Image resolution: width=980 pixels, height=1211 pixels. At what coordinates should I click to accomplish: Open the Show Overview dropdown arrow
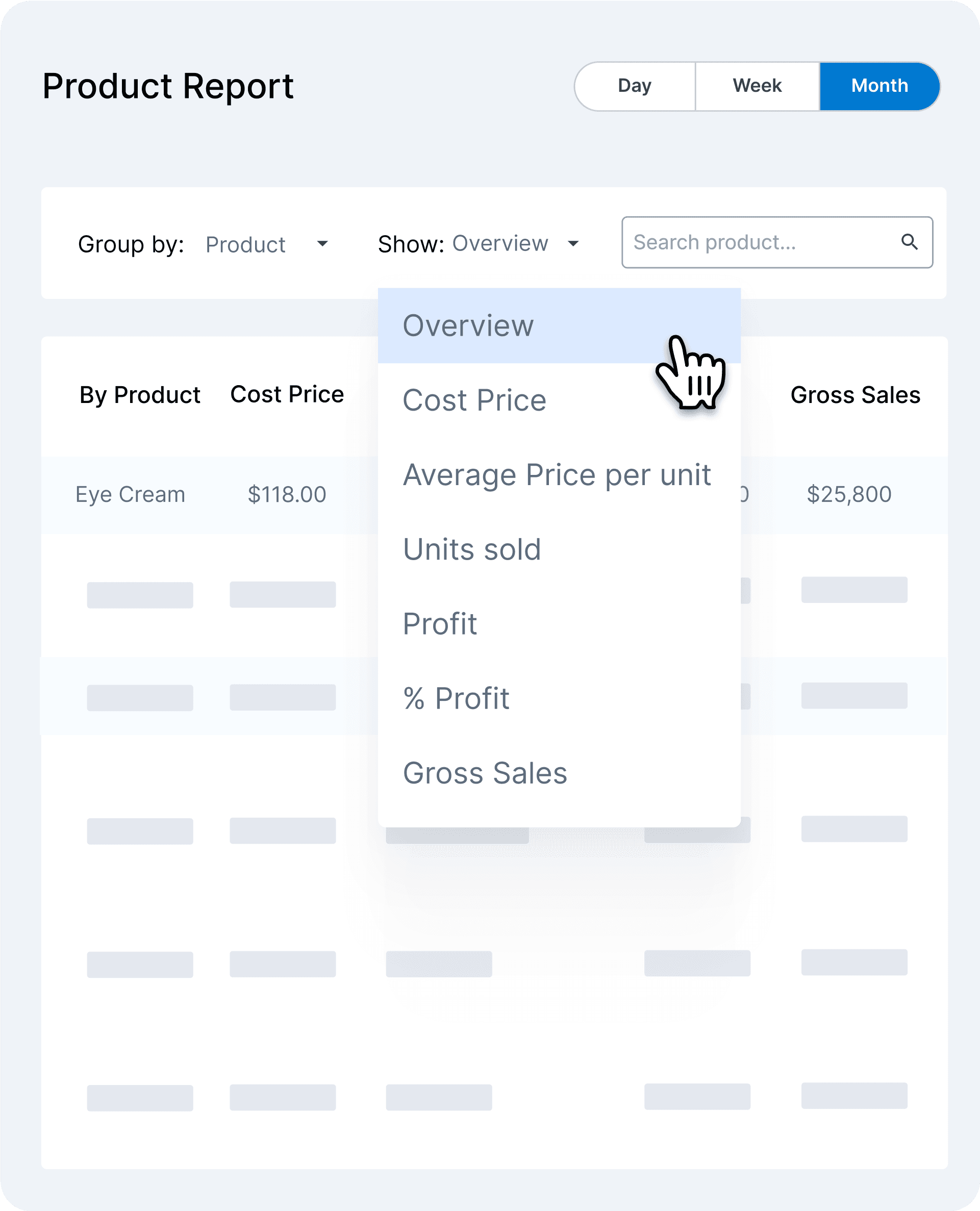[573, 243]
